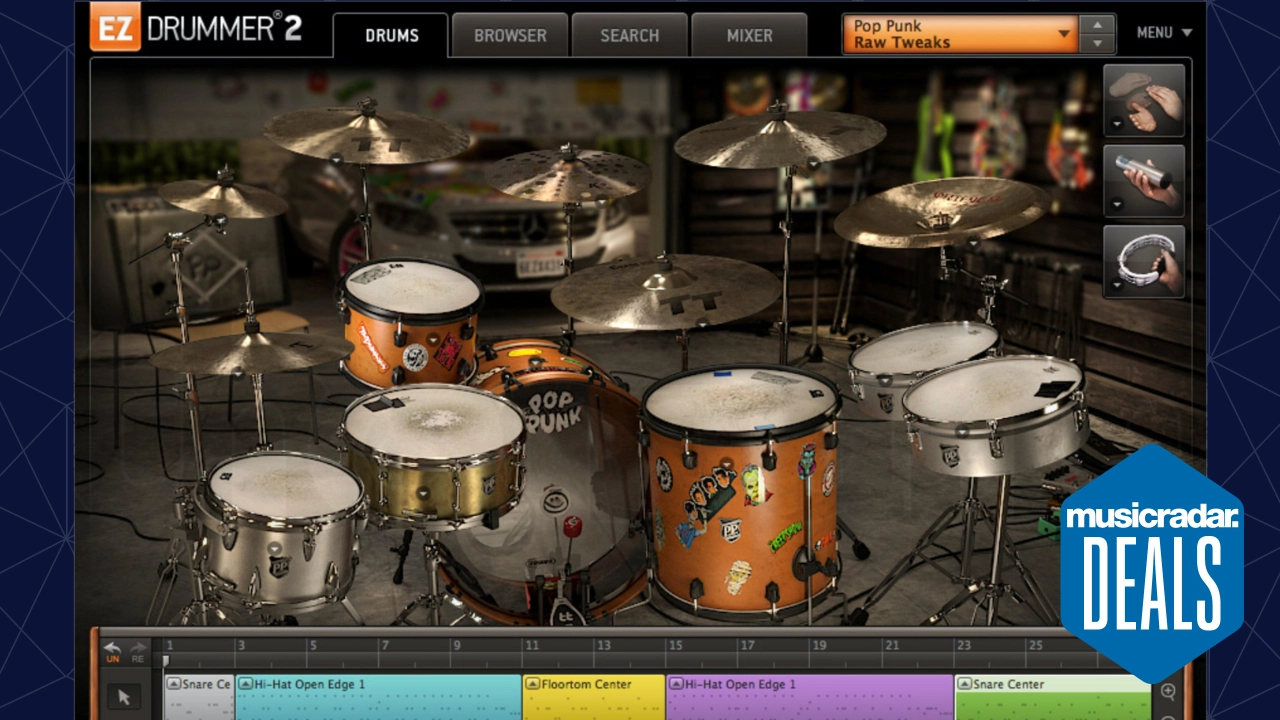The height and width of the screenshot is (720, 1280).
Task: Select the green Snare Center block
Action: 1053,697
